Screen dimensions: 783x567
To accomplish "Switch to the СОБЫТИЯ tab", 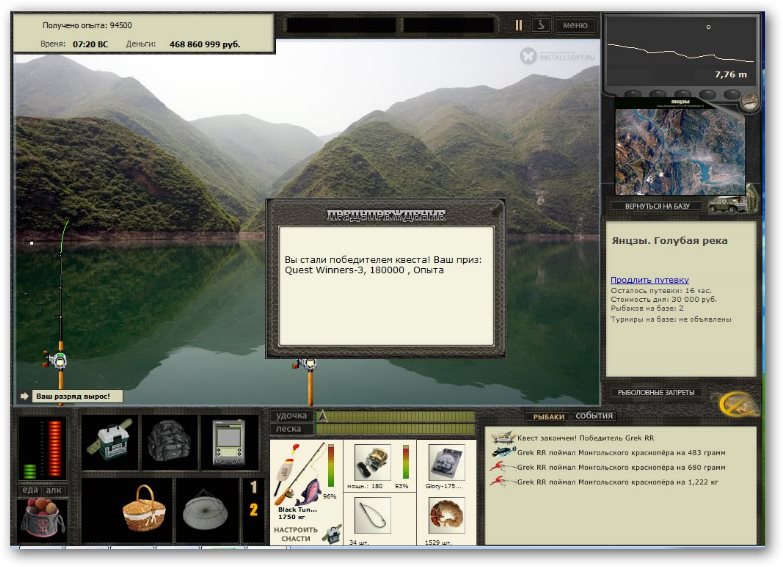I will coord(594,416).
